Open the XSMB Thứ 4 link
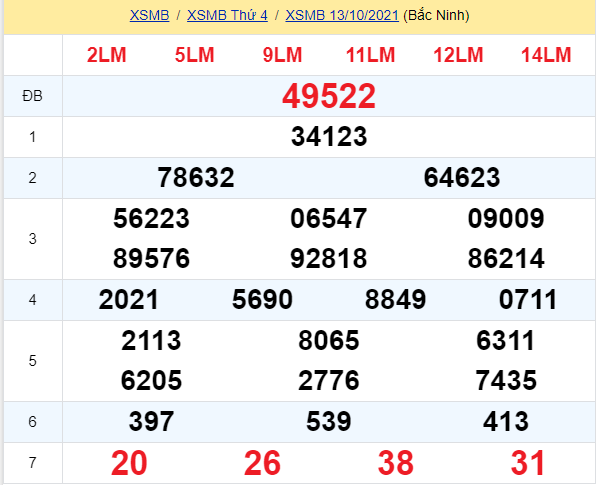This screenshot has height=485, width=596. (227, 16)
